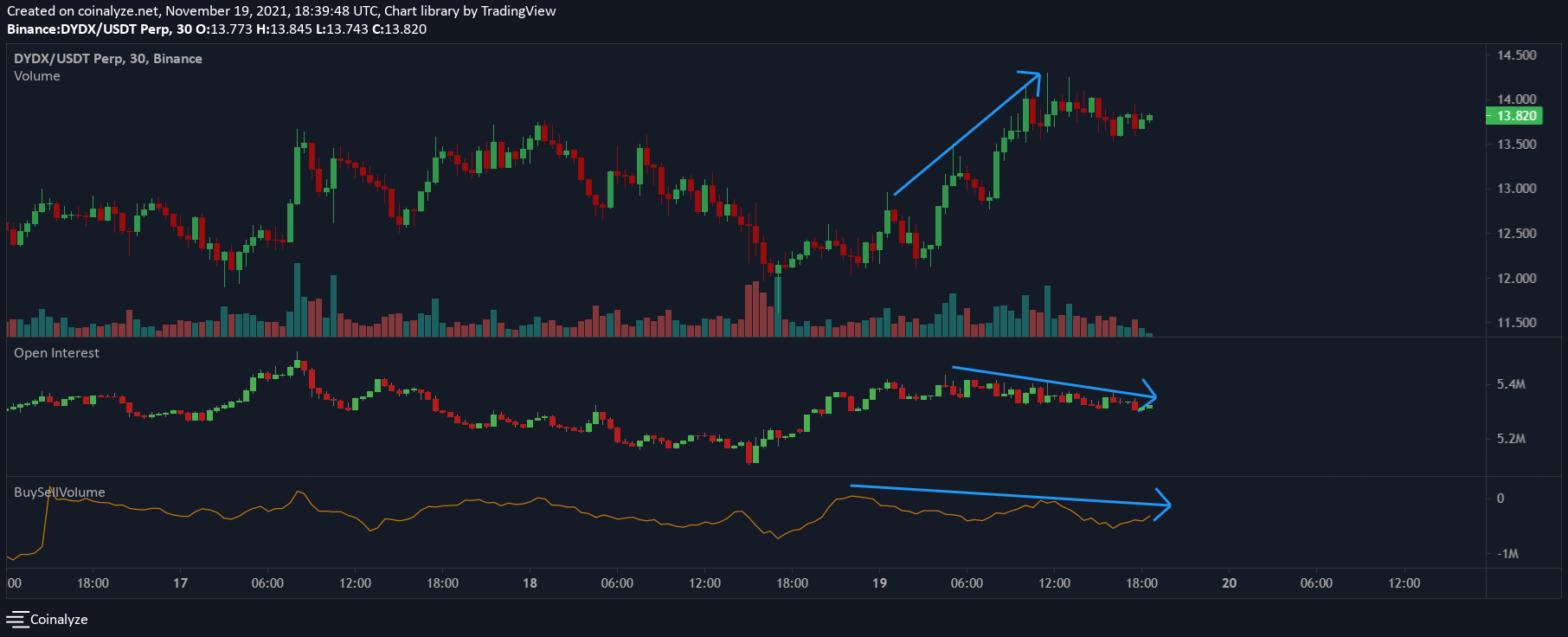Screen dimensions: 1568x637
Task: Click the Coinalyze text at bottom left
Action: coord(59,620)
